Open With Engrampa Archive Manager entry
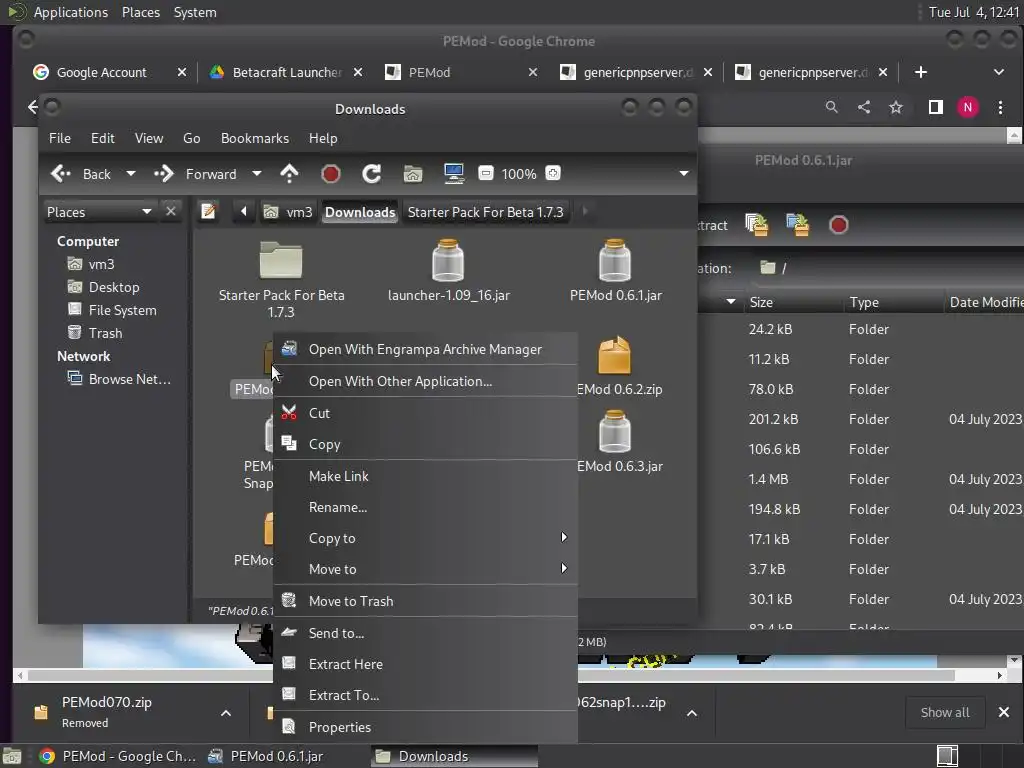 click(425, 349)
